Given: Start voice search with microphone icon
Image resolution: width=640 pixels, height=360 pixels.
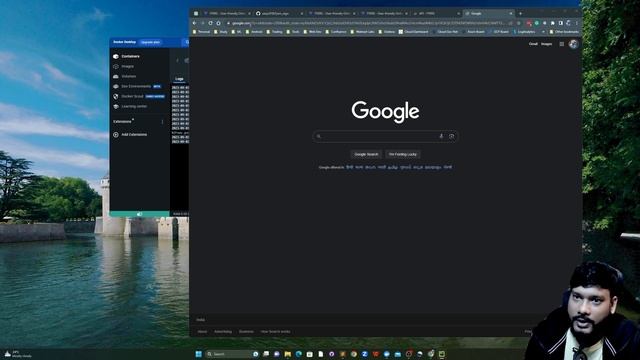Looking at the screenshot, I should click(x=441, y=136).
